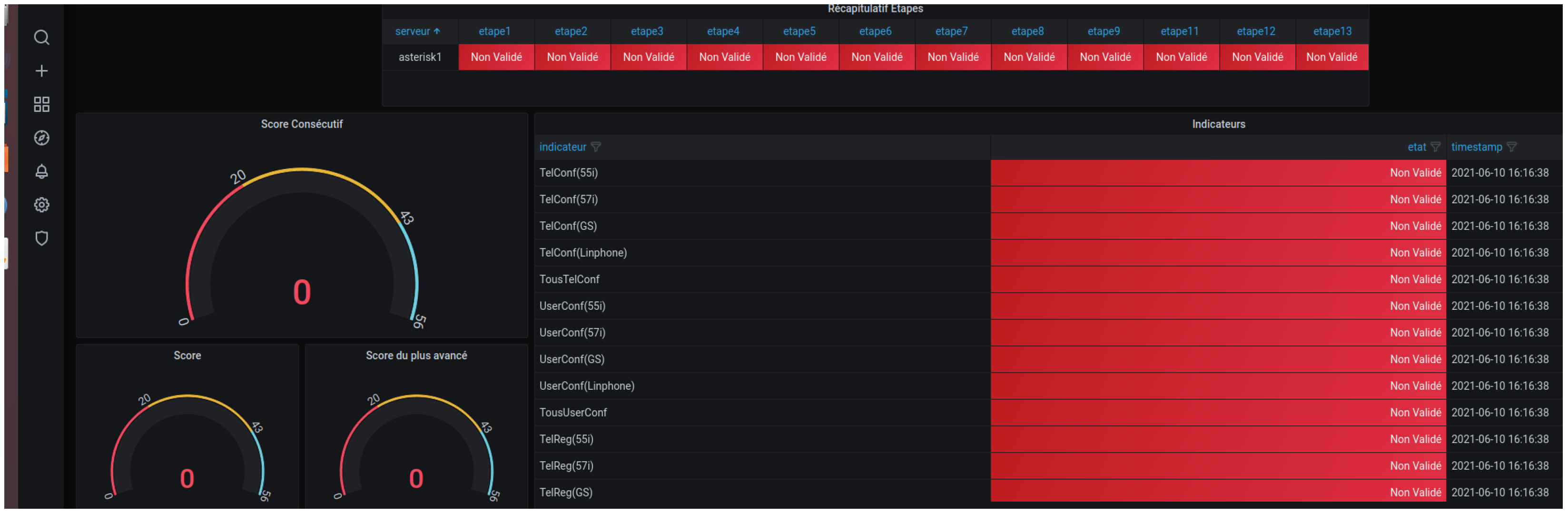Click the asterisk1 server cell

tap(419, 57)
